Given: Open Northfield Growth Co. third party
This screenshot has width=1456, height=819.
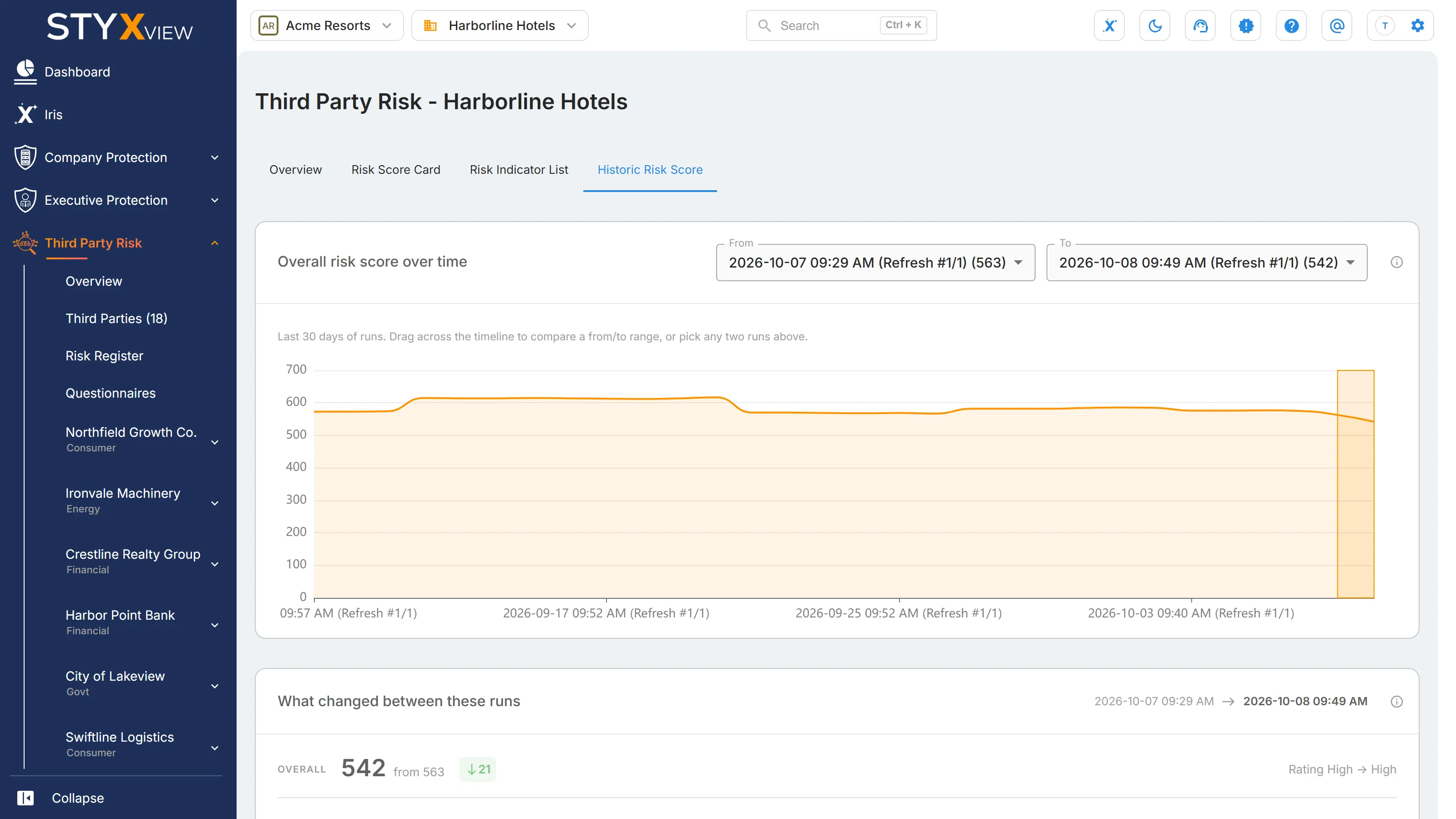Looking at the screenshot, I should (131, 439).
